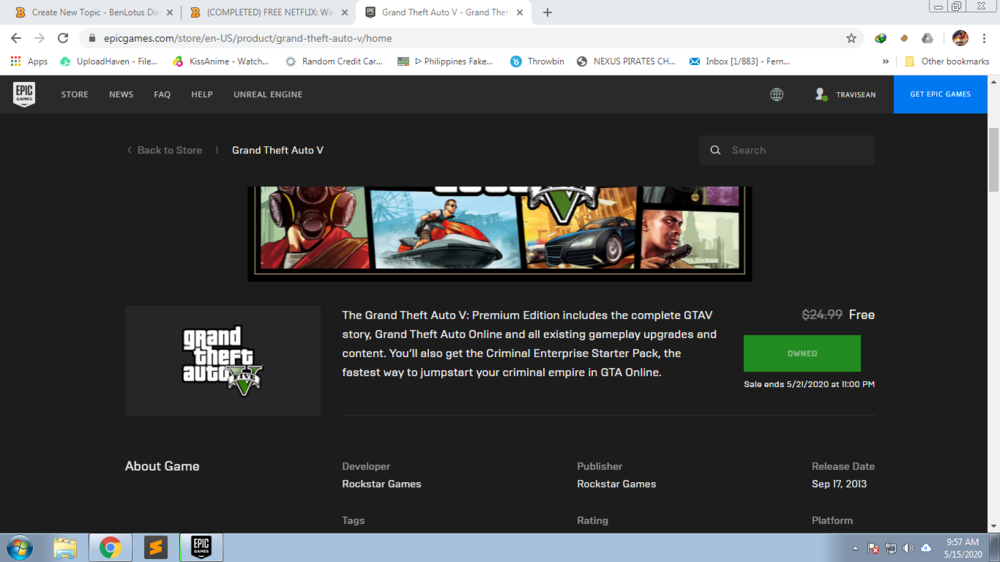Open Chrome Apps shortcut in bookmarks bar

point(28,61)
